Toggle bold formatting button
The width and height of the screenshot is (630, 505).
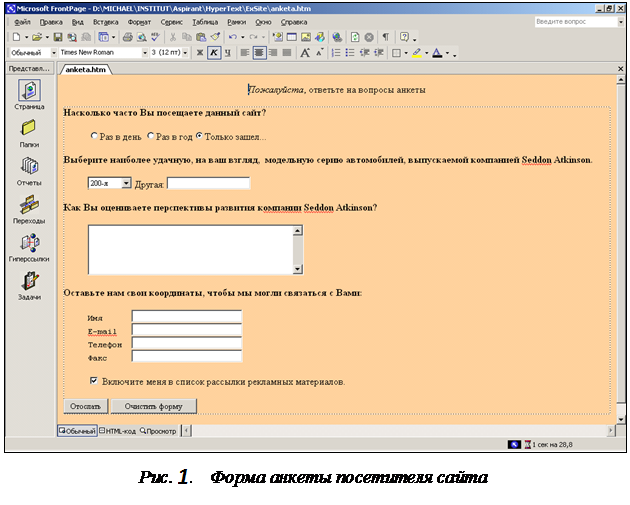200,53
